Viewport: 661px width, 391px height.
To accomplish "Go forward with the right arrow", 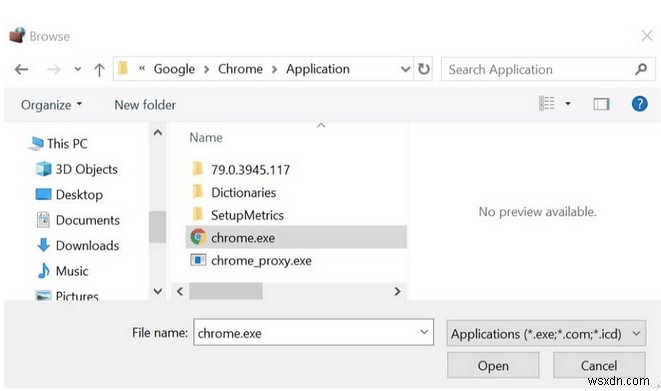I will click(53, 69).
